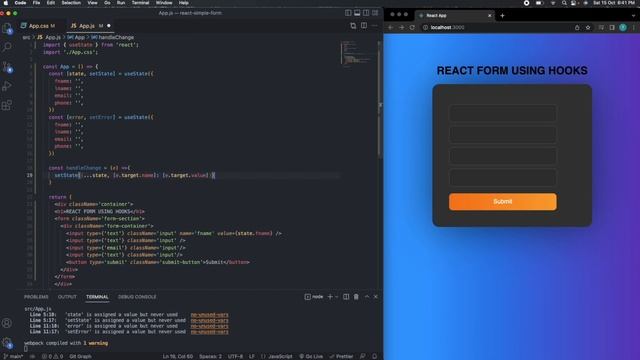
Task: Click the code minimap in the editor
Action: [x=357, y=53]
